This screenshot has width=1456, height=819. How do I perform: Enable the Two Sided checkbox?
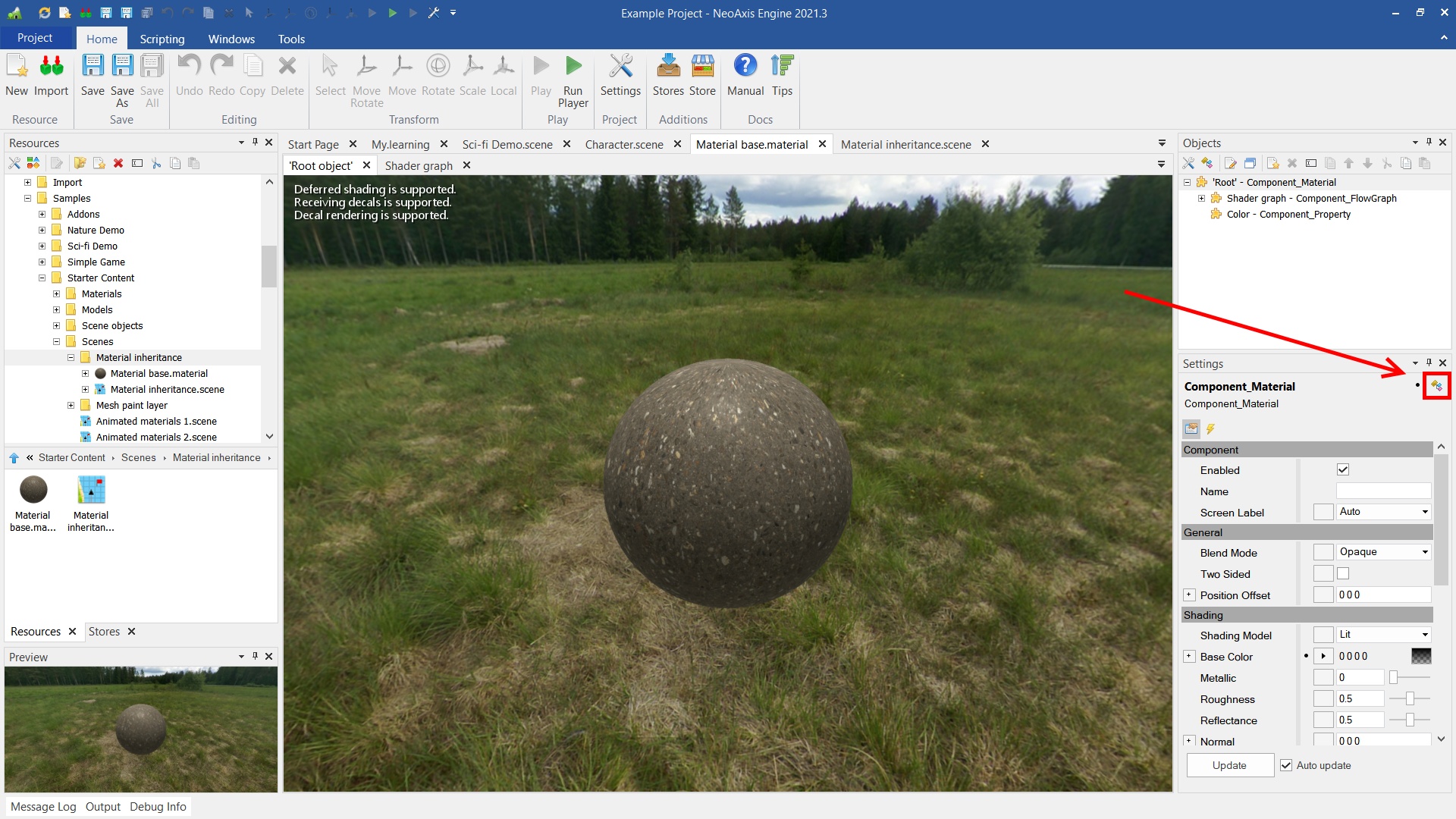tap(1343, 574)
